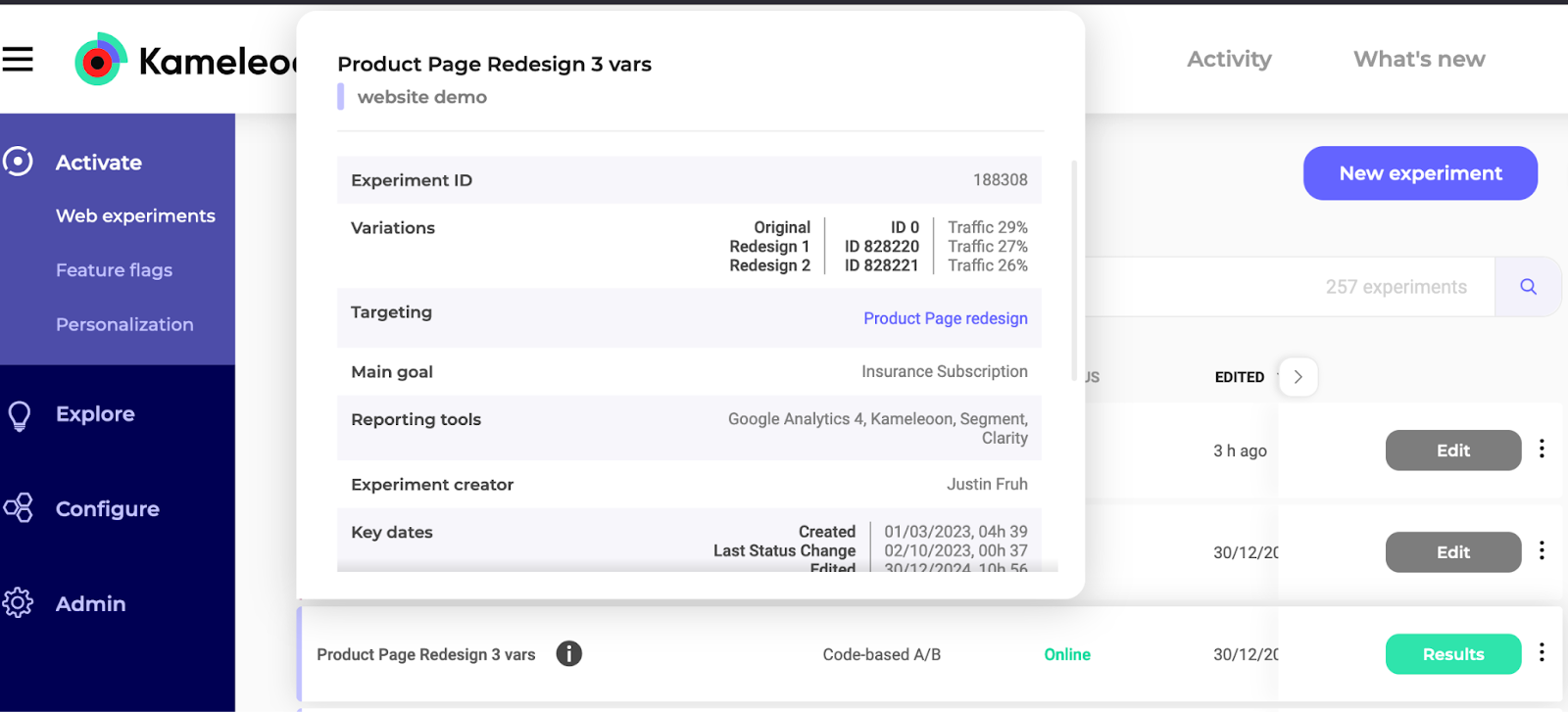
Task: Go to Feature flags
Action: [114, 270]
